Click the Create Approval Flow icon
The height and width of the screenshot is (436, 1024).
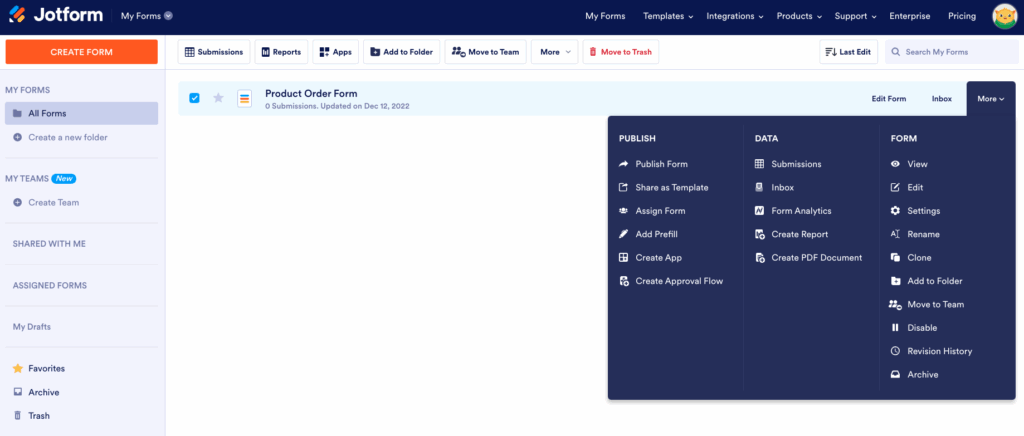tap(624, 281)
